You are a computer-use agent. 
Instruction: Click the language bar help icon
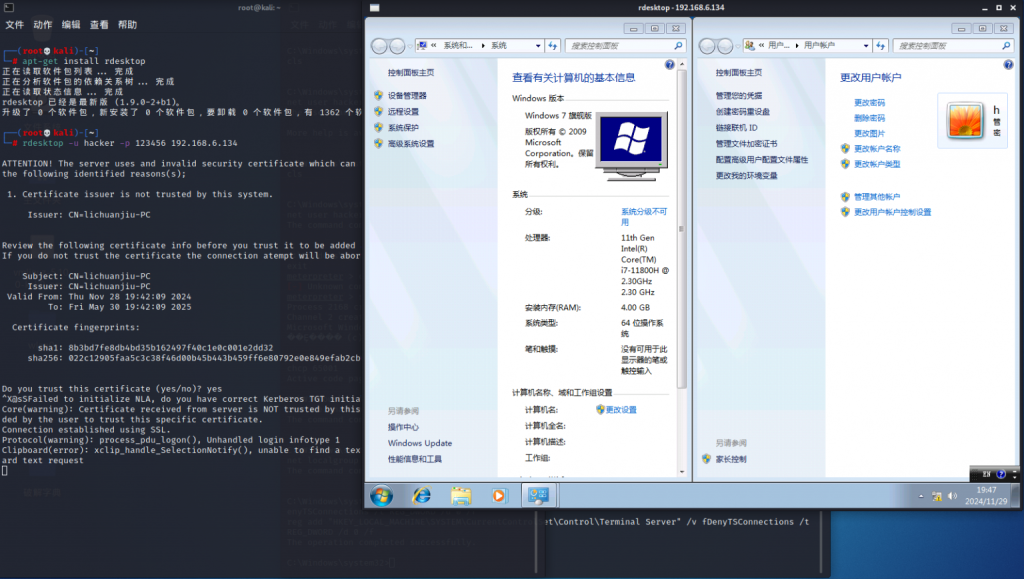pos(1001,475)
